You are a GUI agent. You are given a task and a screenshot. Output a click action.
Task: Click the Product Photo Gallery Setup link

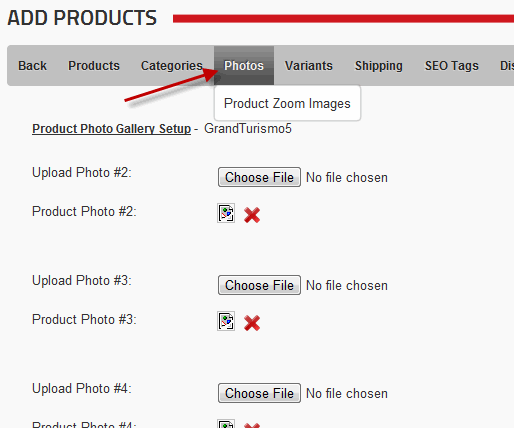click(111, 129)
